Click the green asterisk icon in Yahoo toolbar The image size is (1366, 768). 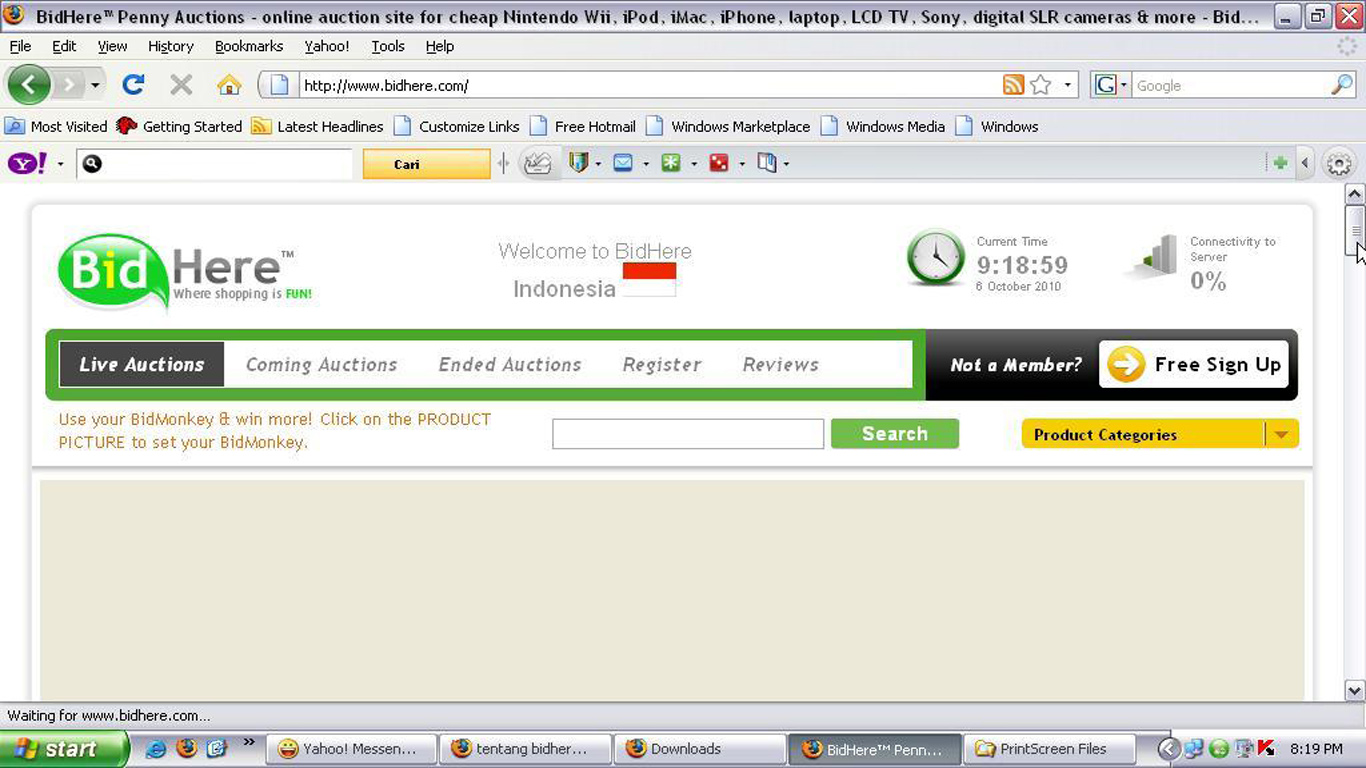coord(671,163)
